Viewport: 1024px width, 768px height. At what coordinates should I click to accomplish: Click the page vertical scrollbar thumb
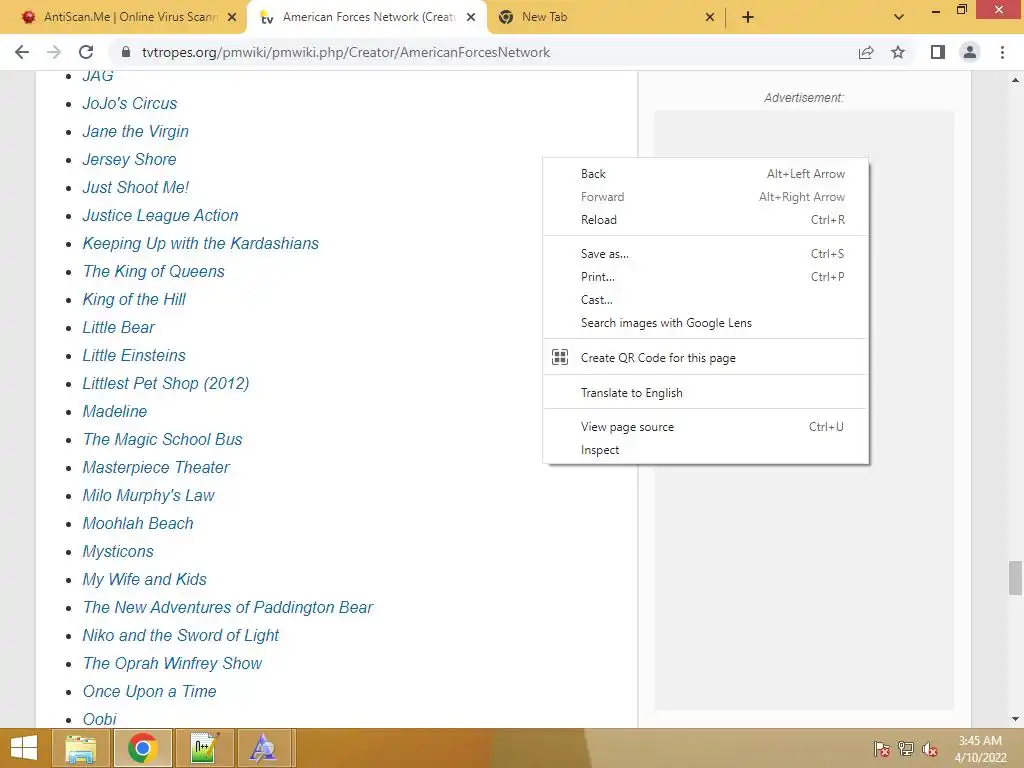click(1015, 578)
